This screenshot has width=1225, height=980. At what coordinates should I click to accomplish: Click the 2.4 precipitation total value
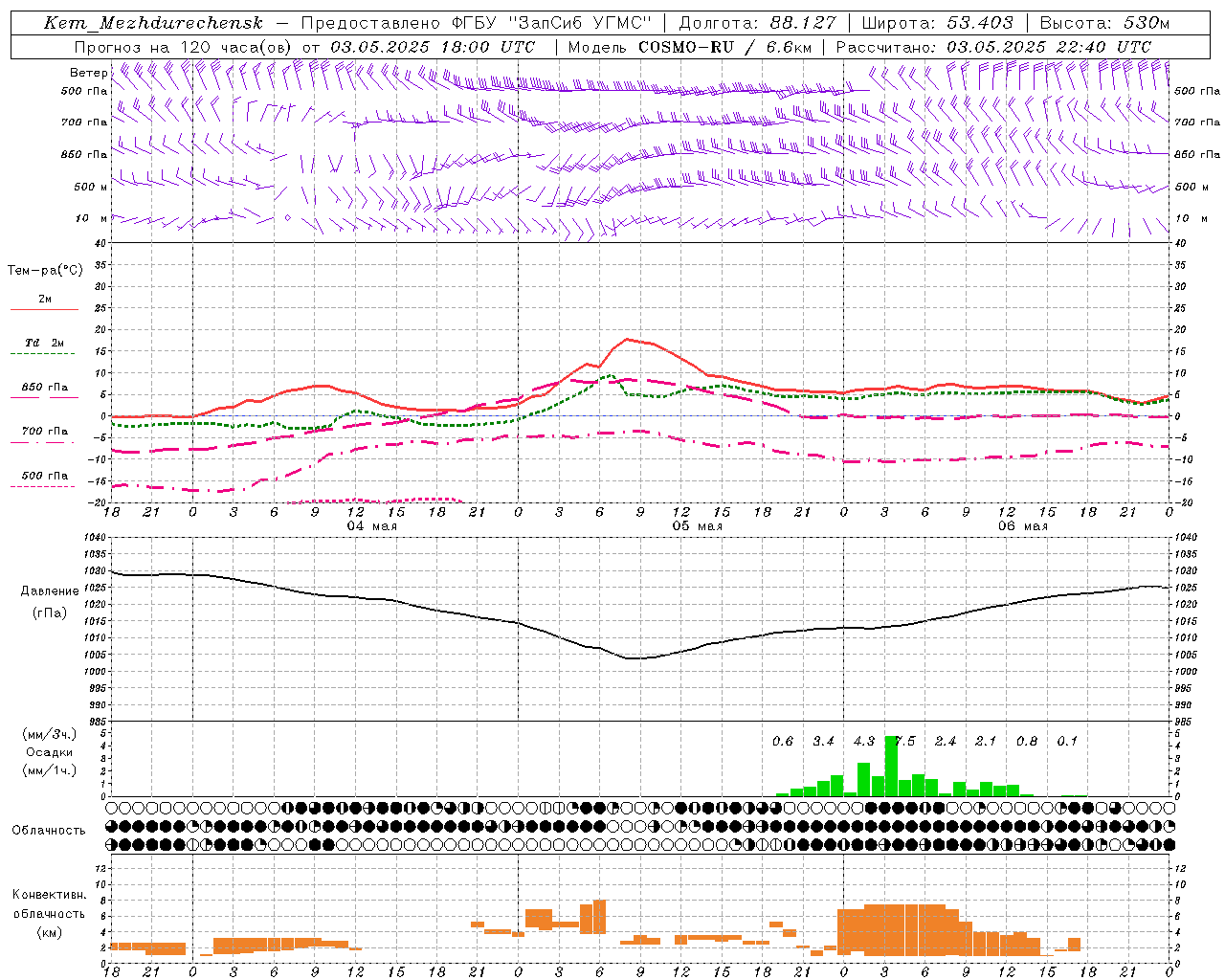point(946,742)
